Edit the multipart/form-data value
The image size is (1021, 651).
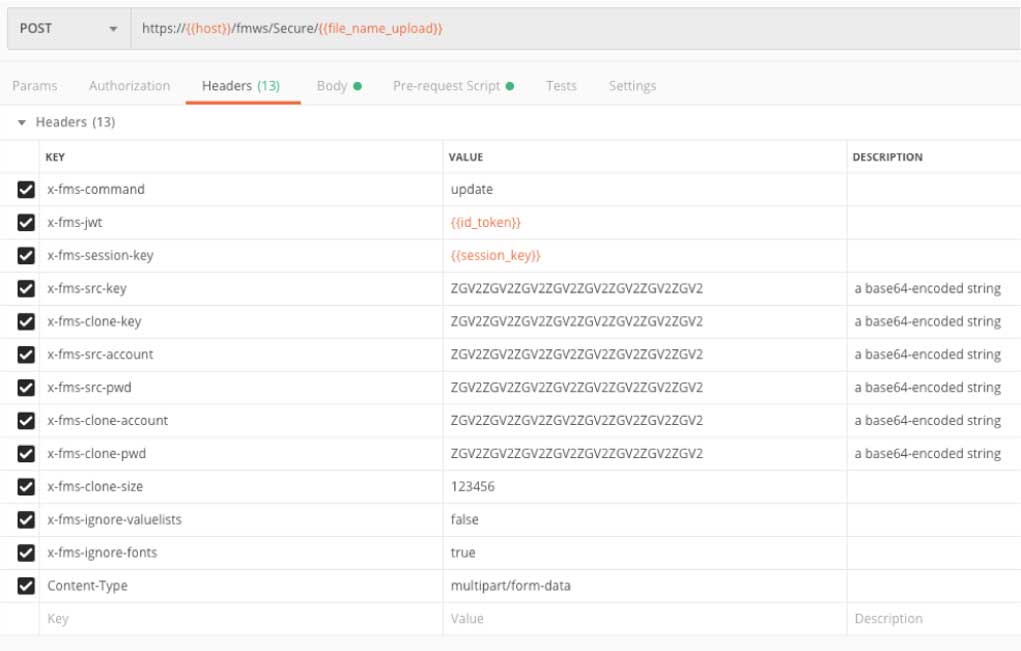510,586
